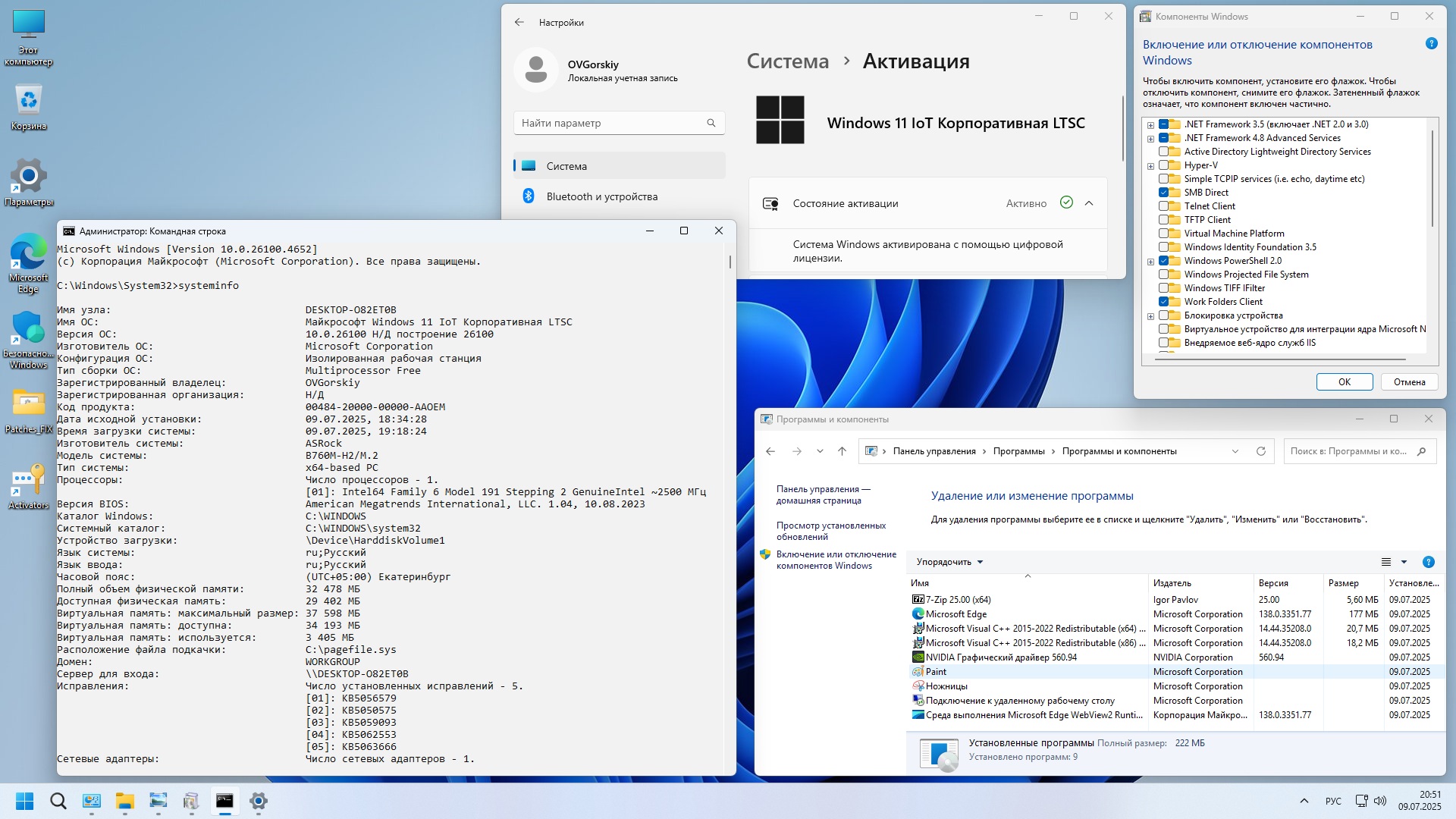Enable Virtual Machine Platform checkbox
Viewport: 1456px width, 819px height.
1163,234
